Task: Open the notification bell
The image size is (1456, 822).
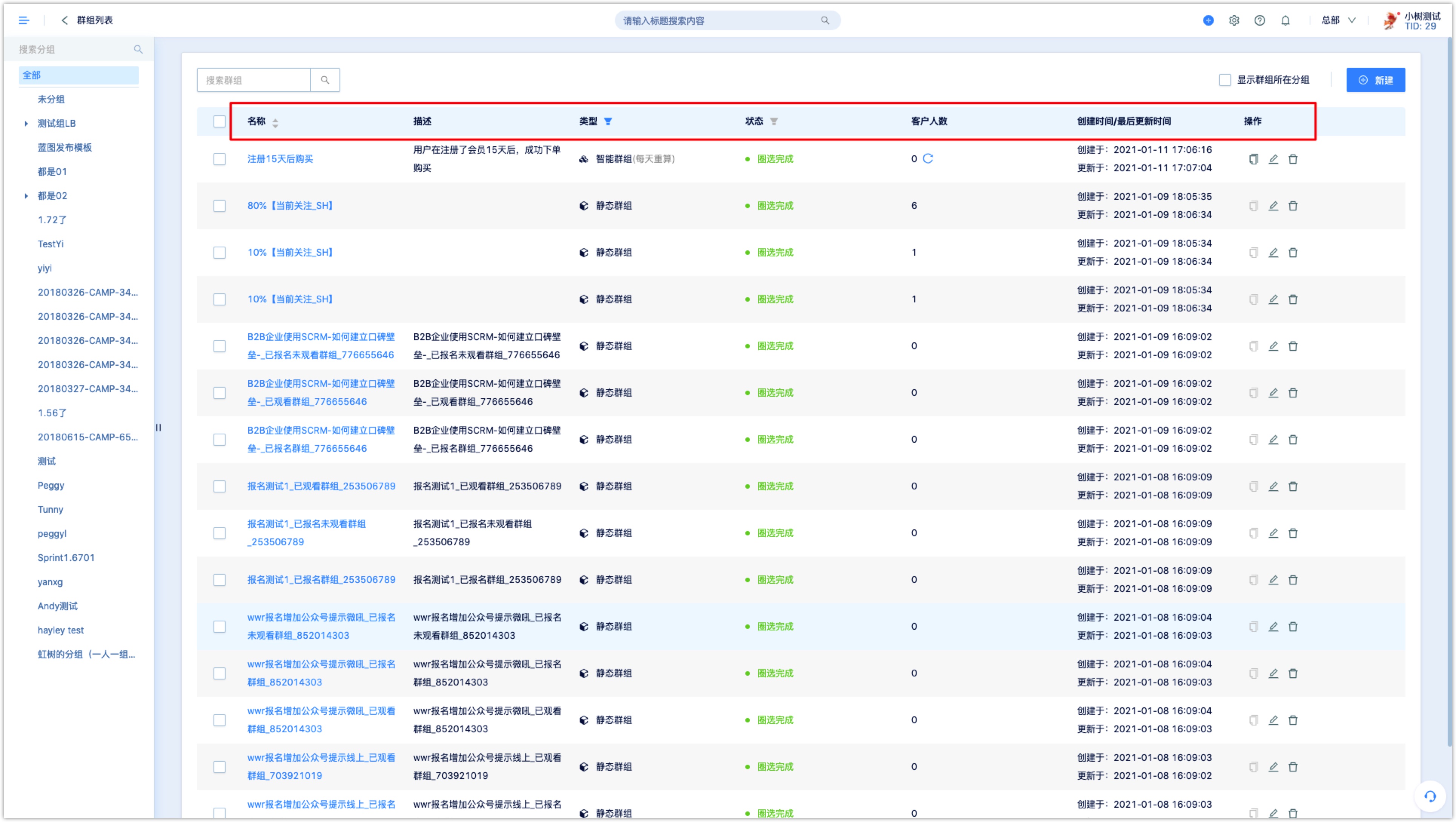Action: (1285, 20)
